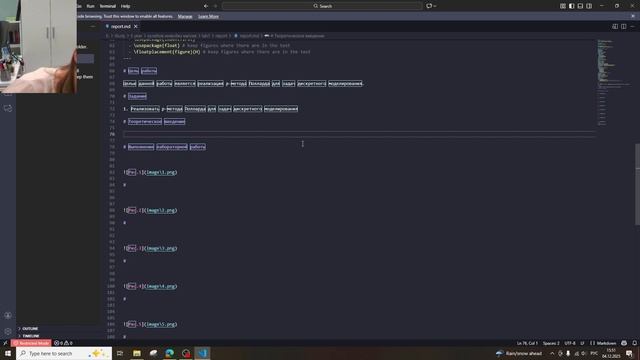640x360 pixels.
Task: Toggle the primary side bar
Action: [571, 6]
